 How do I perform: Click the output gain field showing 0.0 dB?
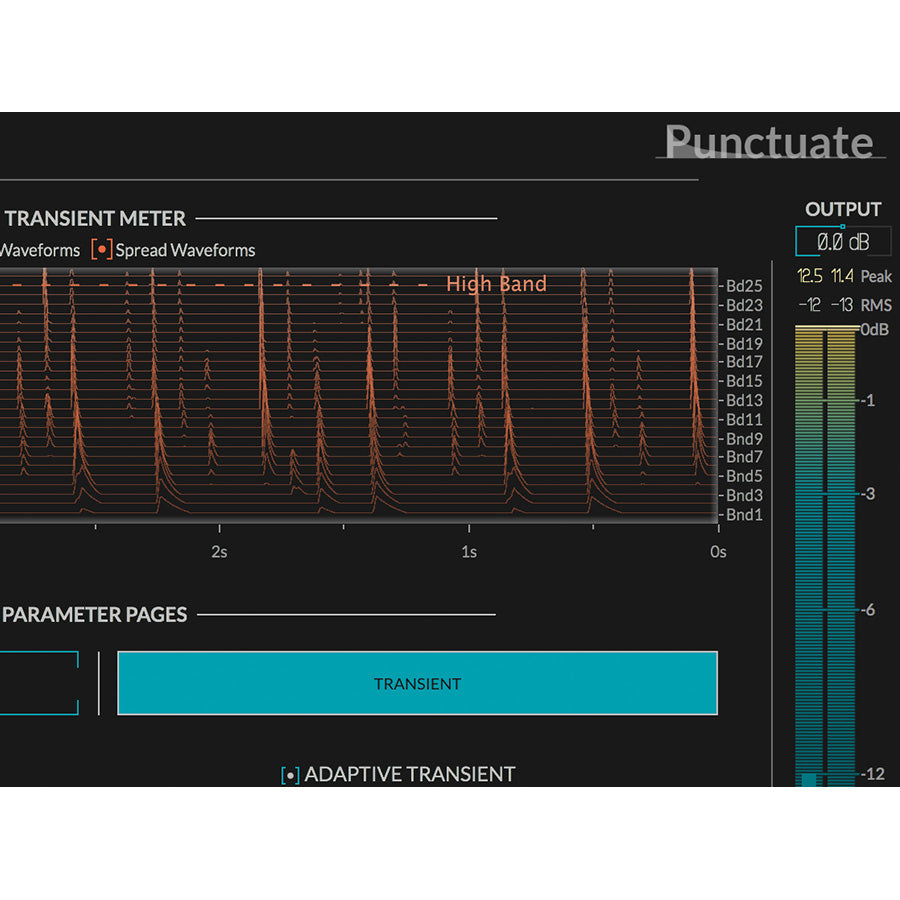[x=843, y=241]
